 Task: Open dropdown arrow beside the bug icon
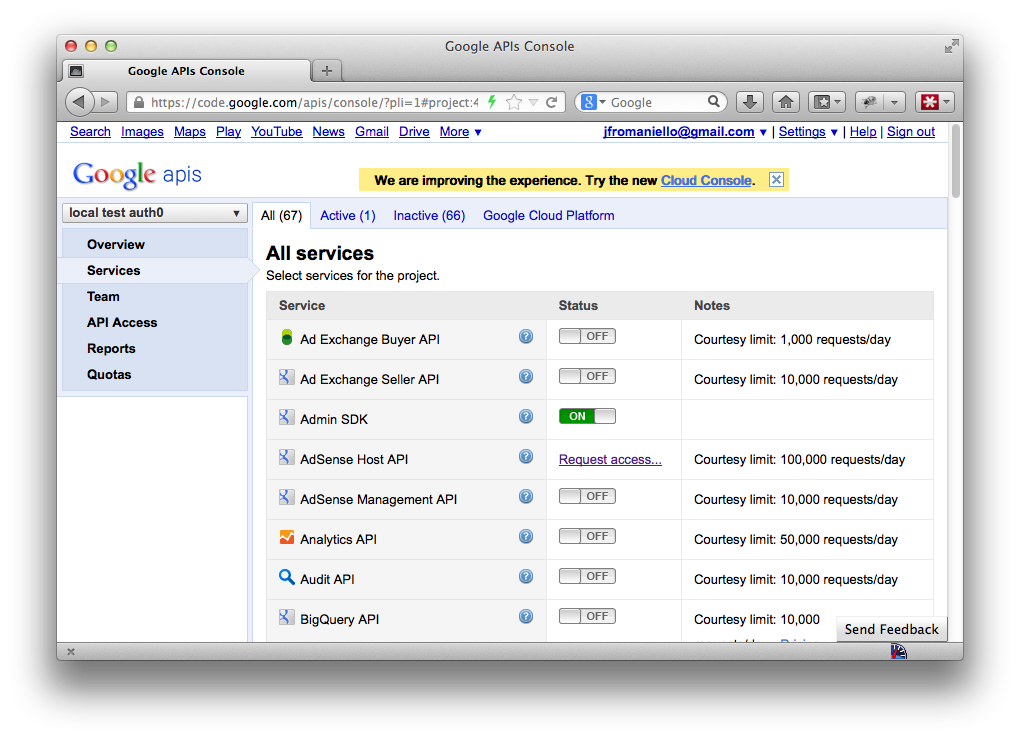click(894, 102)
